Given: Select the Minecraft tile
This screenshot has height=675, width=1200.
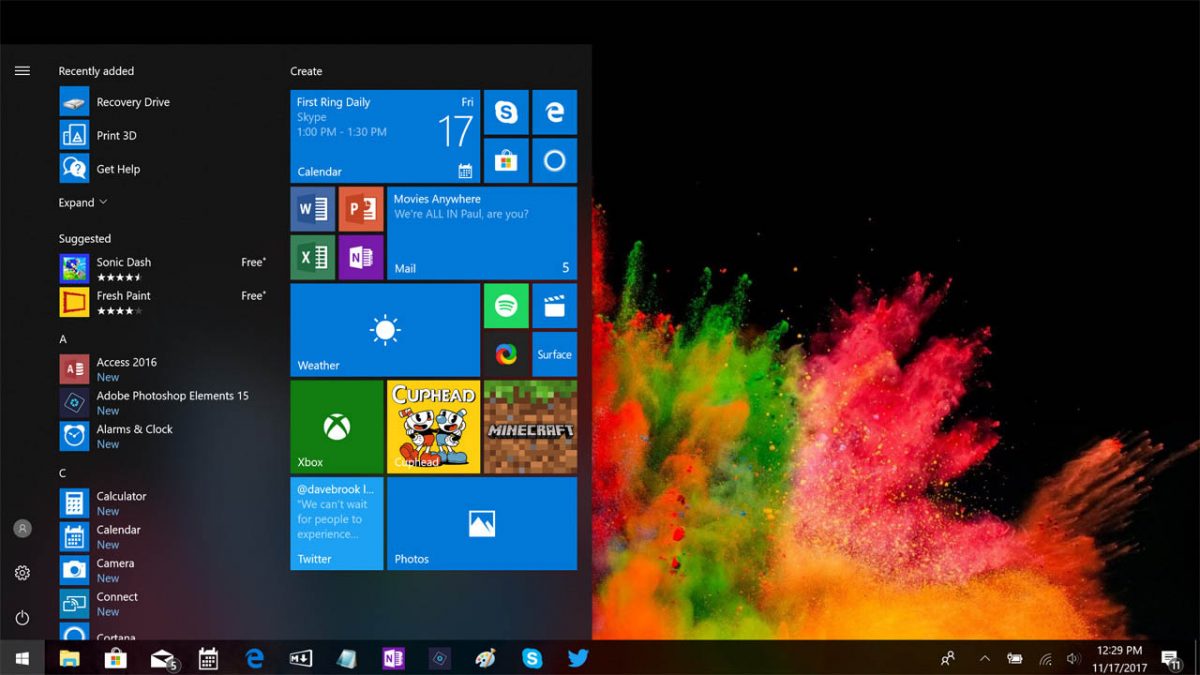Looking at the screenshot, I should coord(530,426).
